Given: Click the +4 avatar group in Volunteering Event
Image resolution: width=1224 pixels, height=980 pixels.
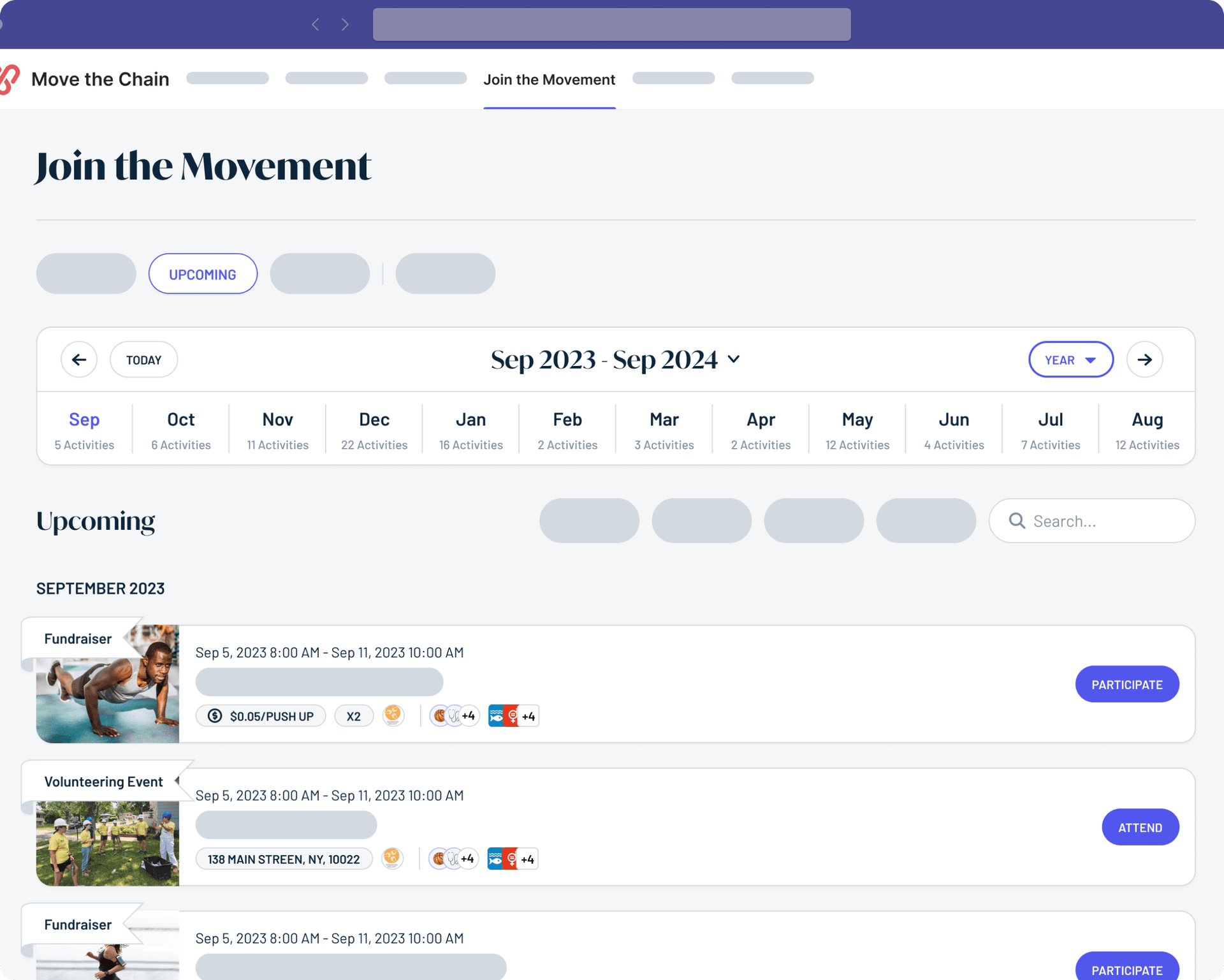Looking at the screenshot, I should point(453,859).
